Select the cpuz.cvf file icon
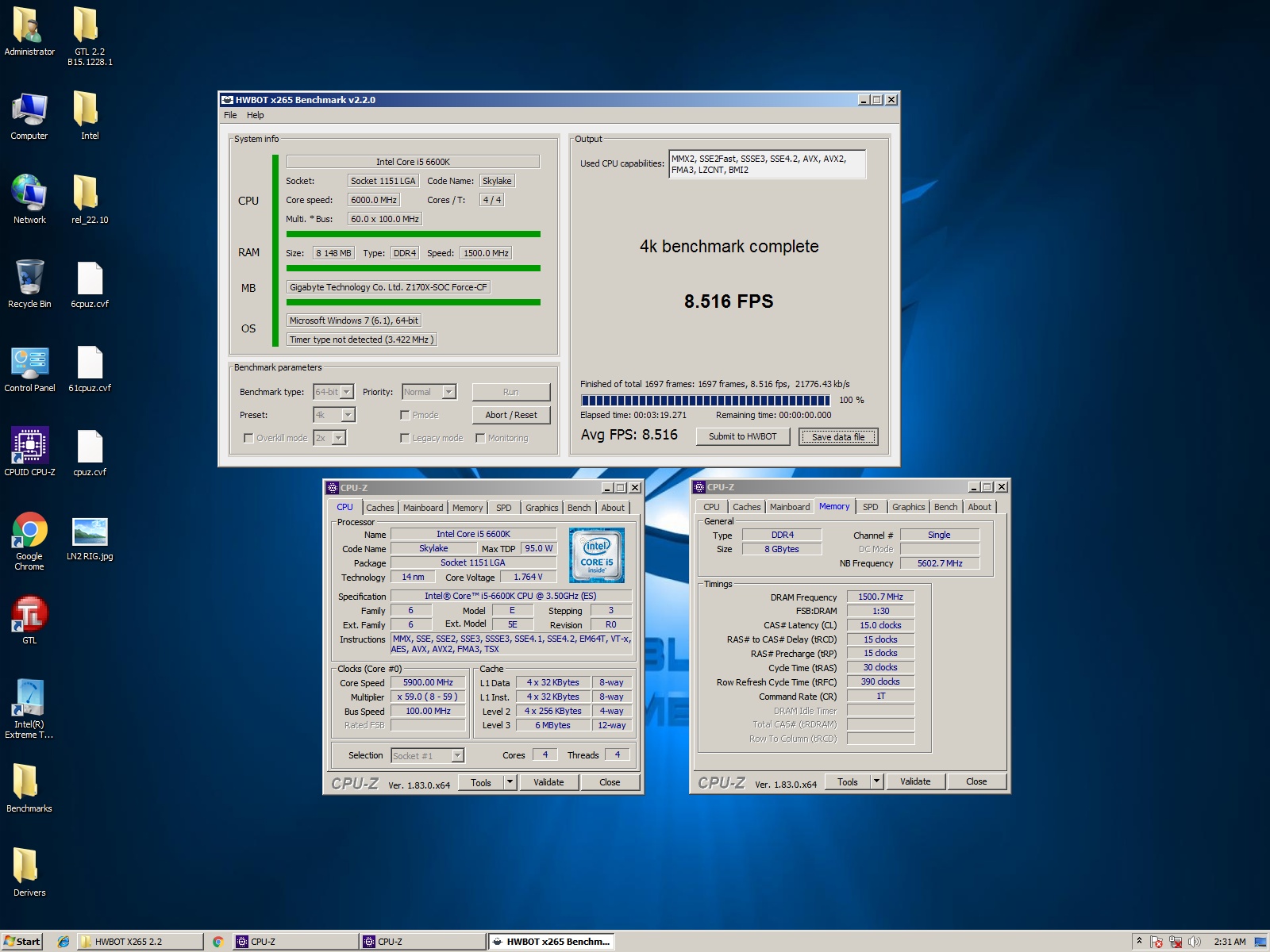1270x952 pixels. tap(90, 452)
